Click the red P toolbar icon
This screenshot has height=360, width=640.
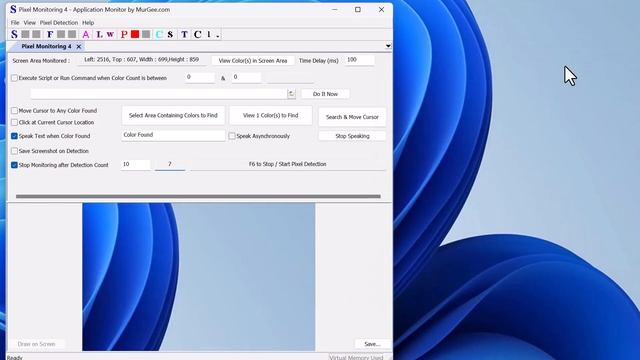(124, 34)
